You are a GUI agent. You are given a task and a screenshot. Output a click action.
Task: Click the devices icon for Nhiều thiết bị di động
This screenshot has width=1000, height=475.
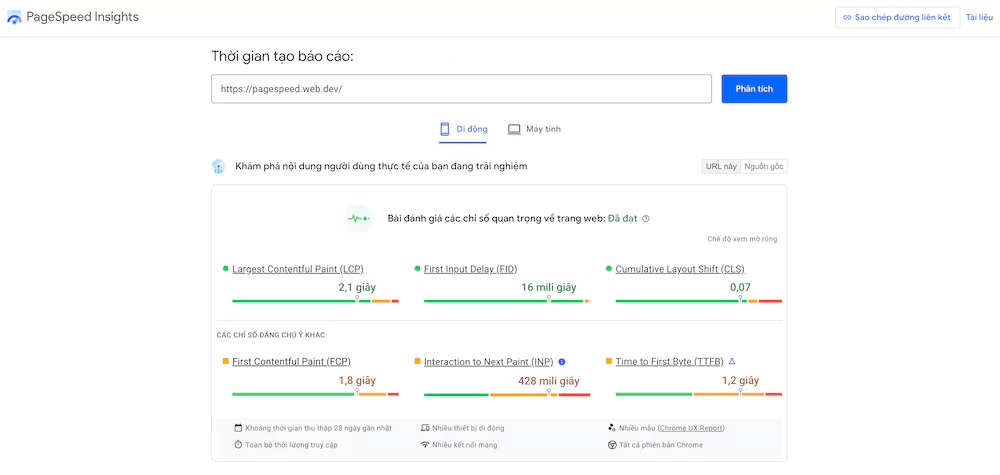tap(425, 428)
